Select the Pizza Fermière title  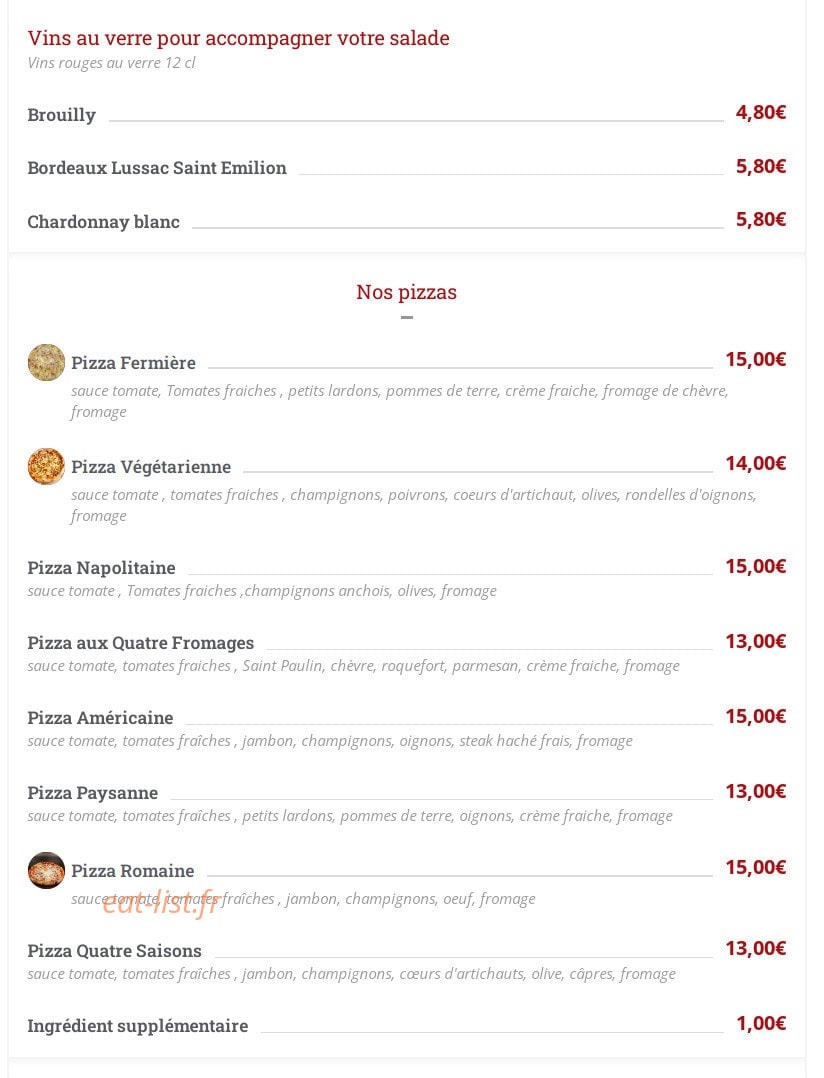[133, 363]
